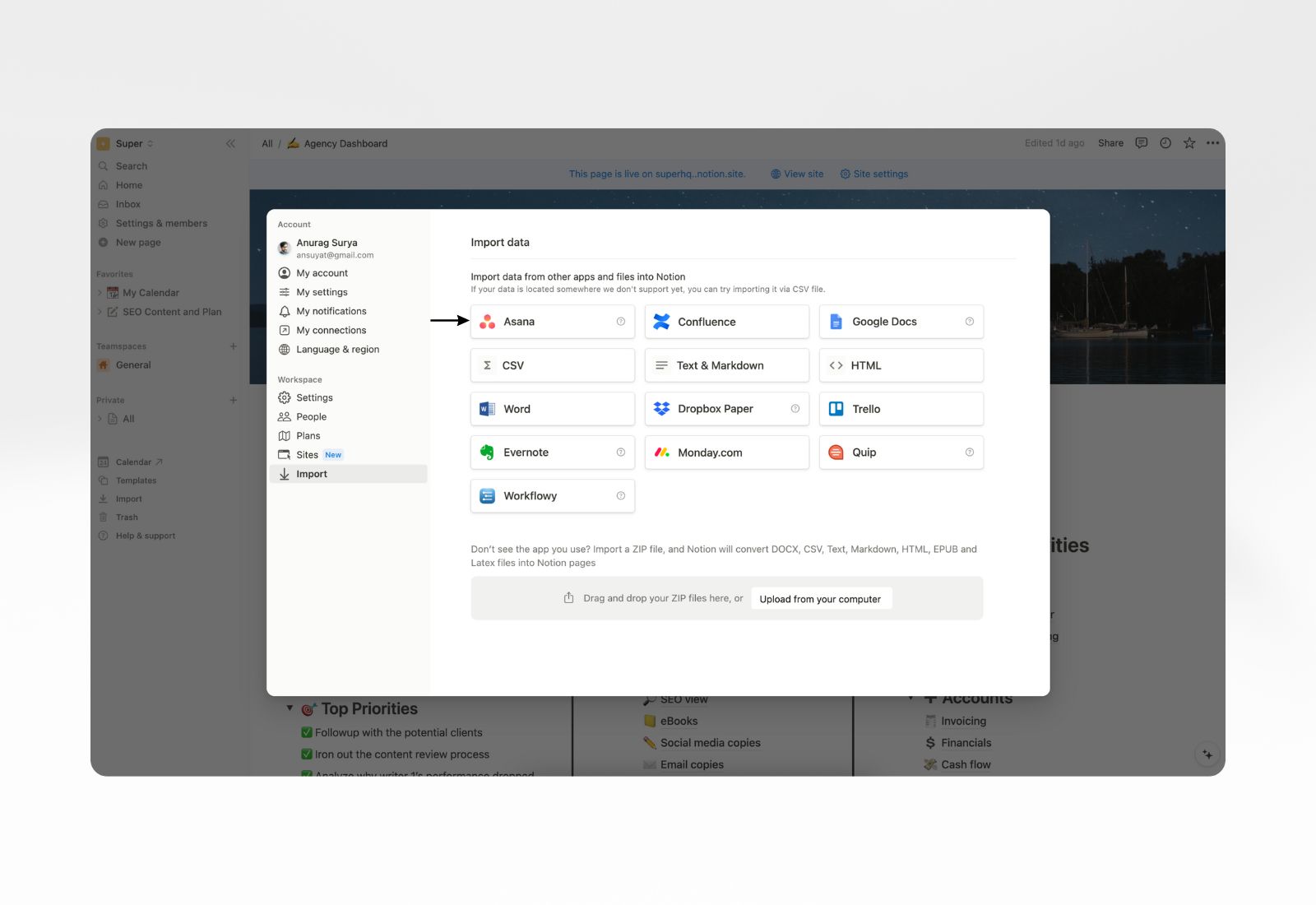Screen dimensions: 1316x905
Task: Import from Monday.com
Action: pyautogui.click(x=727, y=452)
